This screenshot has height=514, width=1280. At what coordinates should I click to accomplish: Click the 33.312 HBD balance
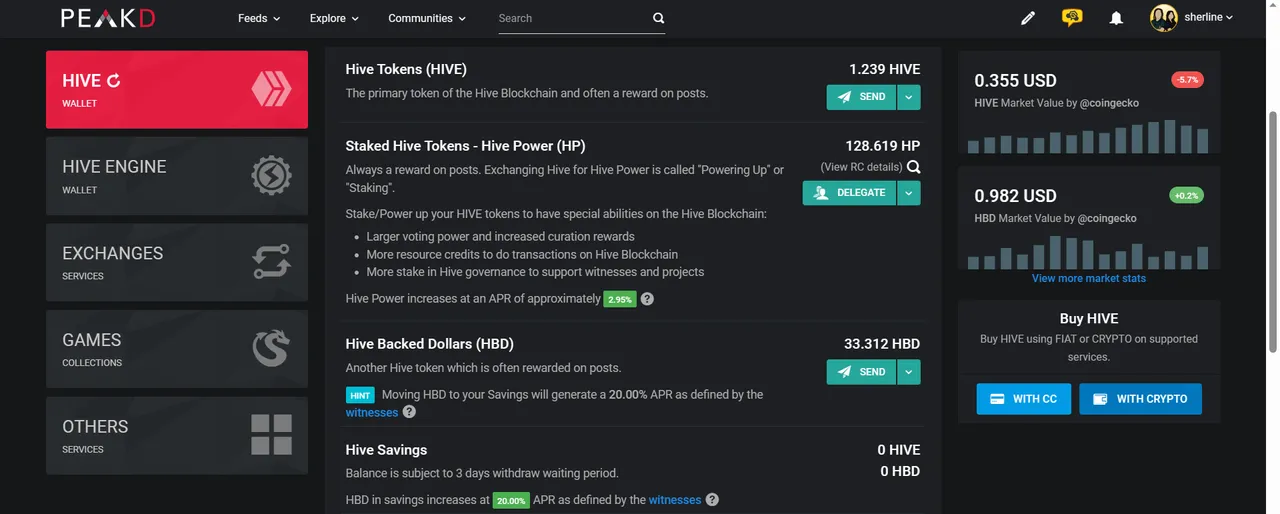882,344
